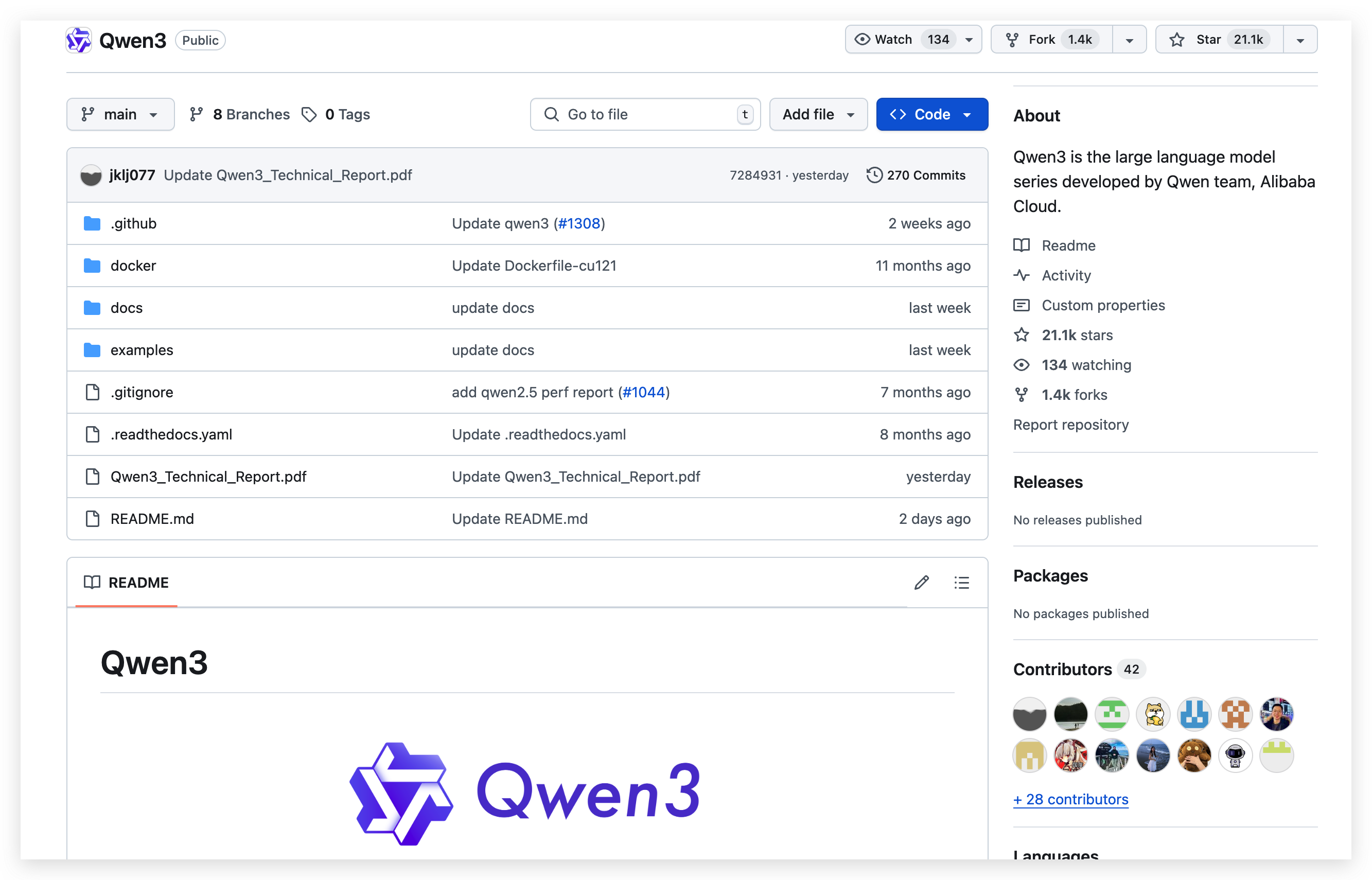
Task: Click the branches icon beside 8 Branches
Action: tap(196, 115)
